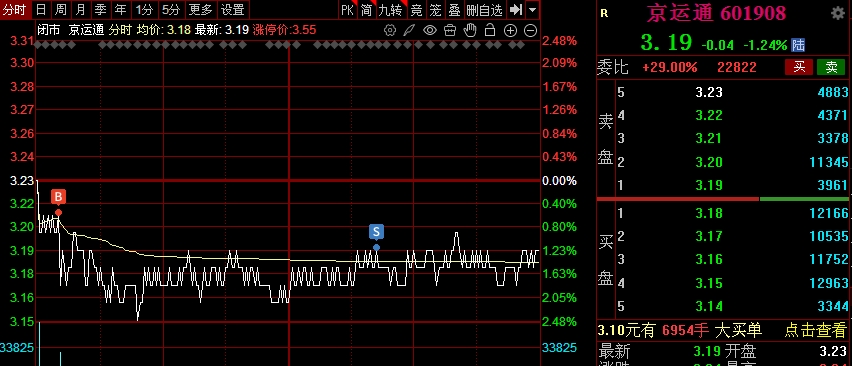Open the 九转 indicator option
Screen dimensions: 852x366
(x=390, y=9)
